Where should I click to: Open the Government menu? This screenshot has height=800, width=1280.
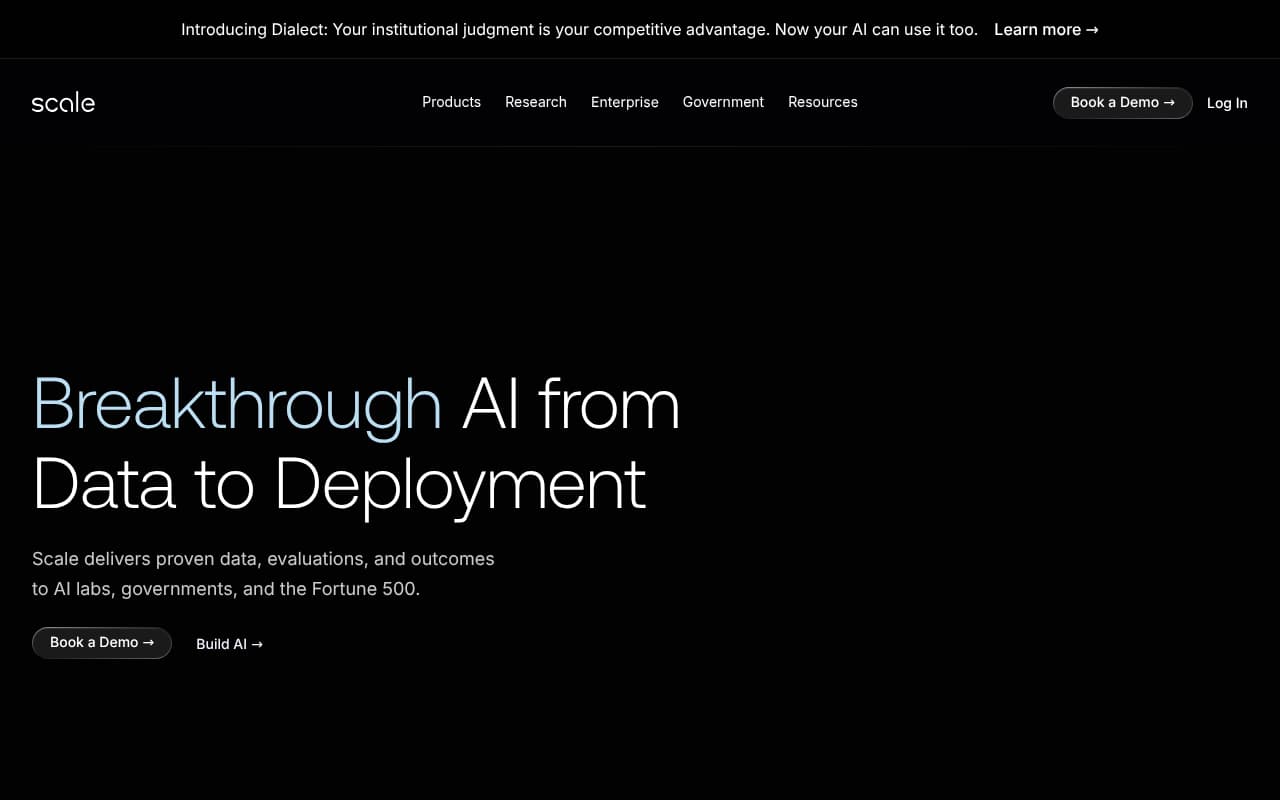[x=723, y=102]
